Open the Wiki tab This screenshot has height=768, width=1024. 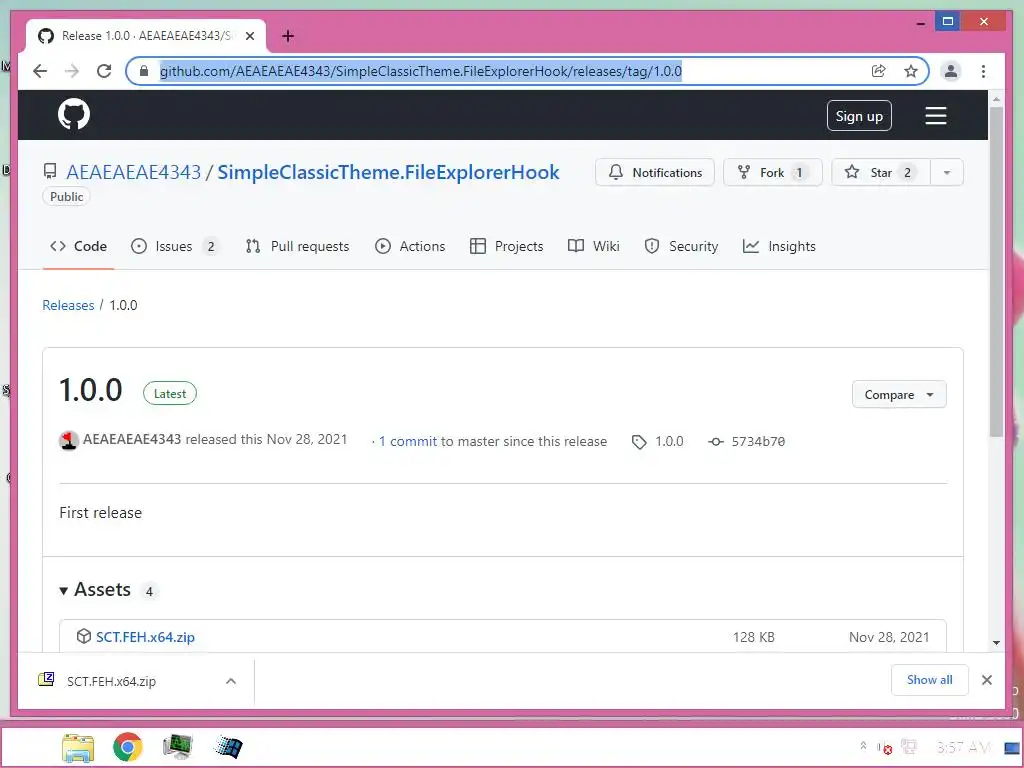click(x=594, y=246)
